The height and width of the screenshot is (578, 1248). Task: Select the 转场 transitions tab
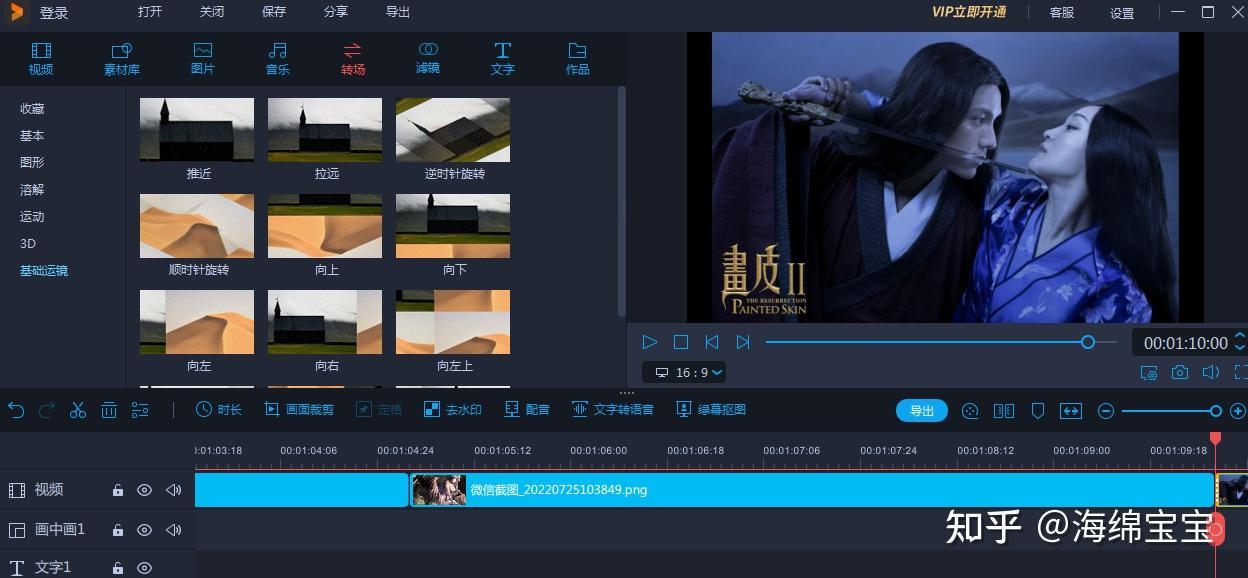(x=353, y=59)
